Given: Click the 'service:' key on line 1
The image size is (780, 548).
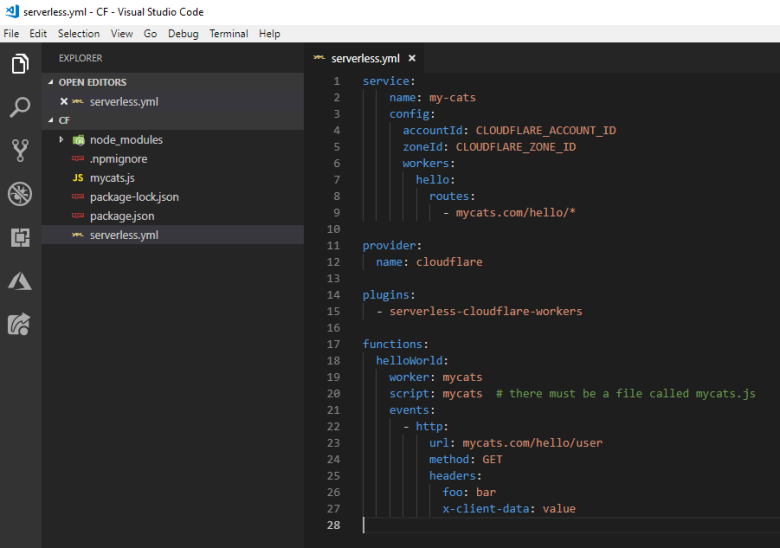Looking at the screenshot, I should [389, 81].
